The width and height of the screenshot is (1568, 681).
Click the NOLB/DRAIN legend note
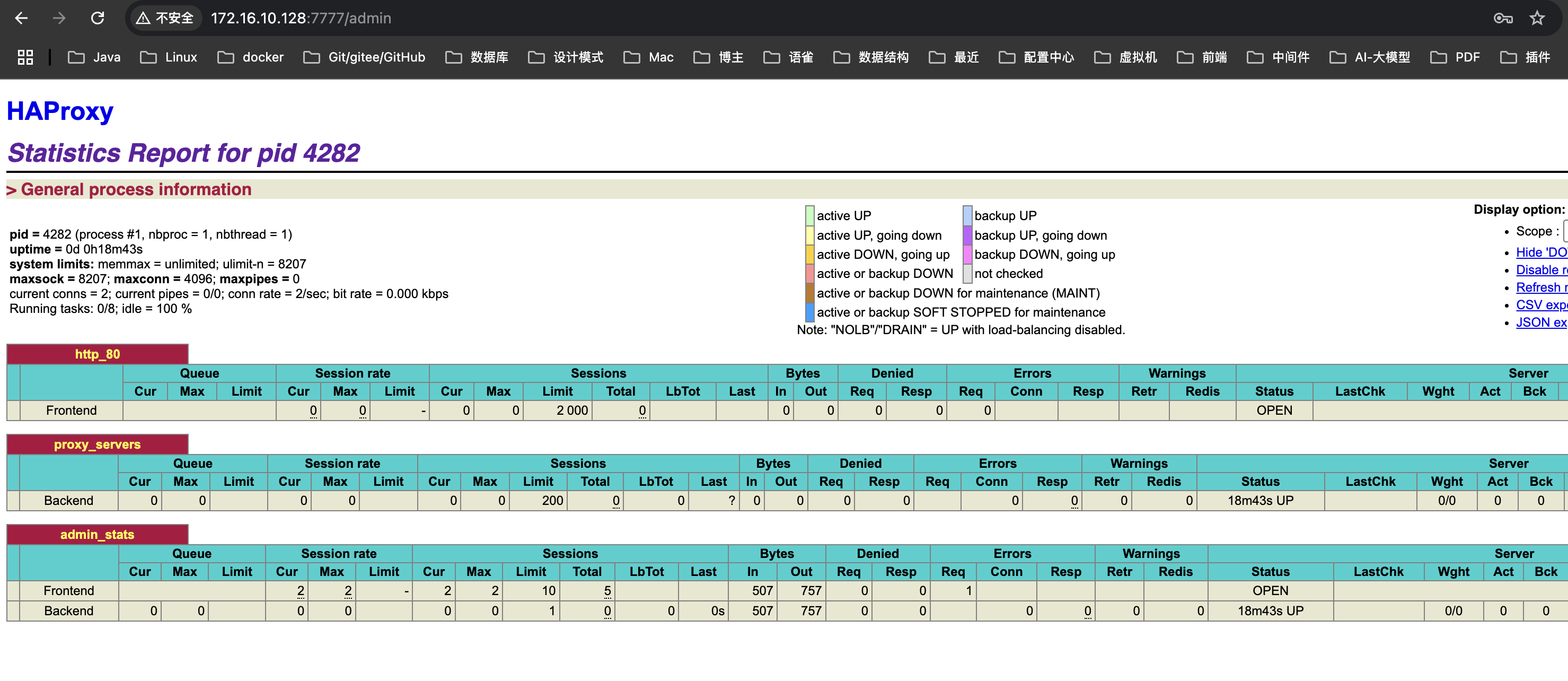coord(961,330)
